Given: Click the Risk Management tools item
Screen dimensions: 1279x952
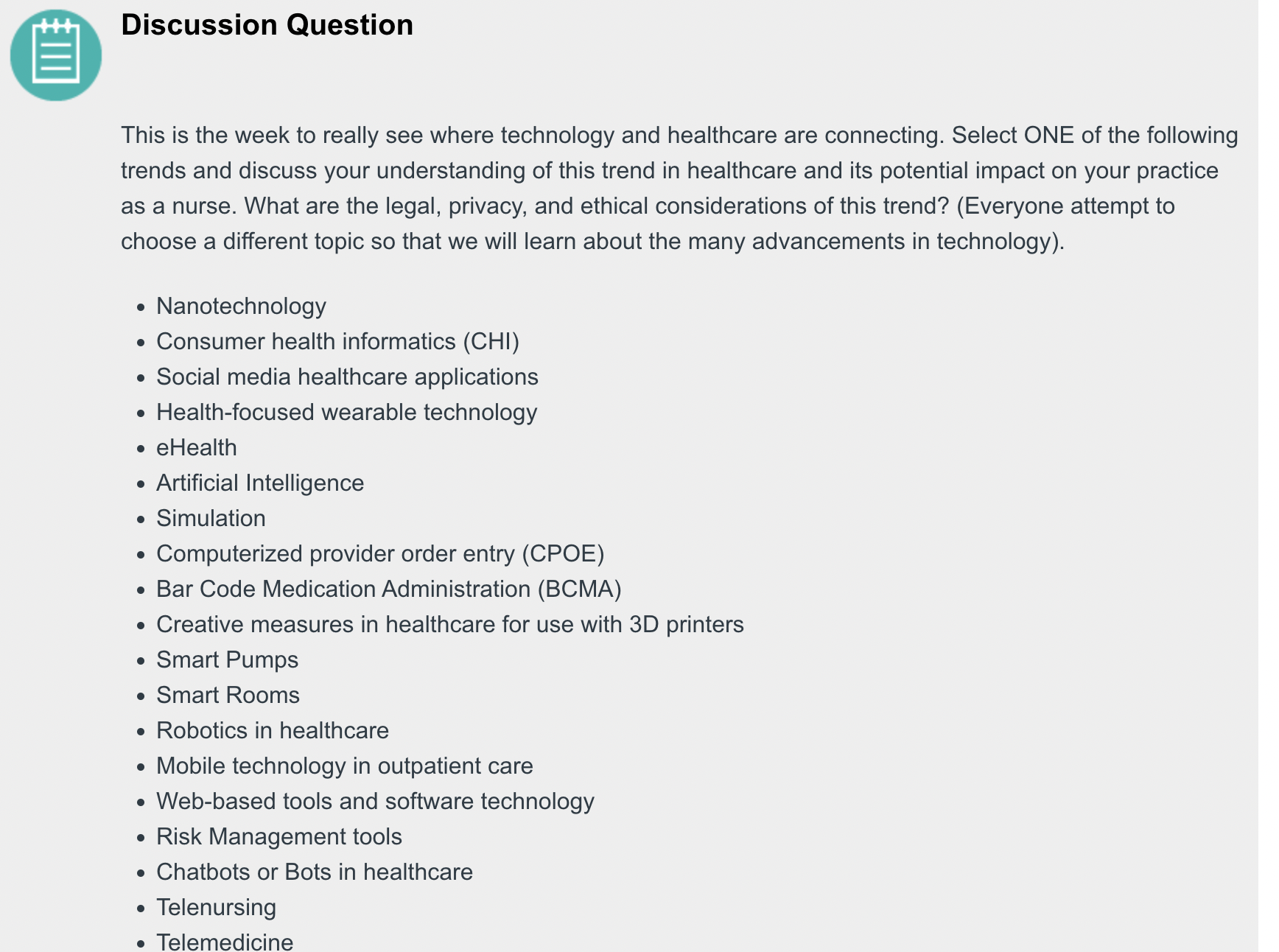Looking at the screenshot, I should (x=279, y=837).
